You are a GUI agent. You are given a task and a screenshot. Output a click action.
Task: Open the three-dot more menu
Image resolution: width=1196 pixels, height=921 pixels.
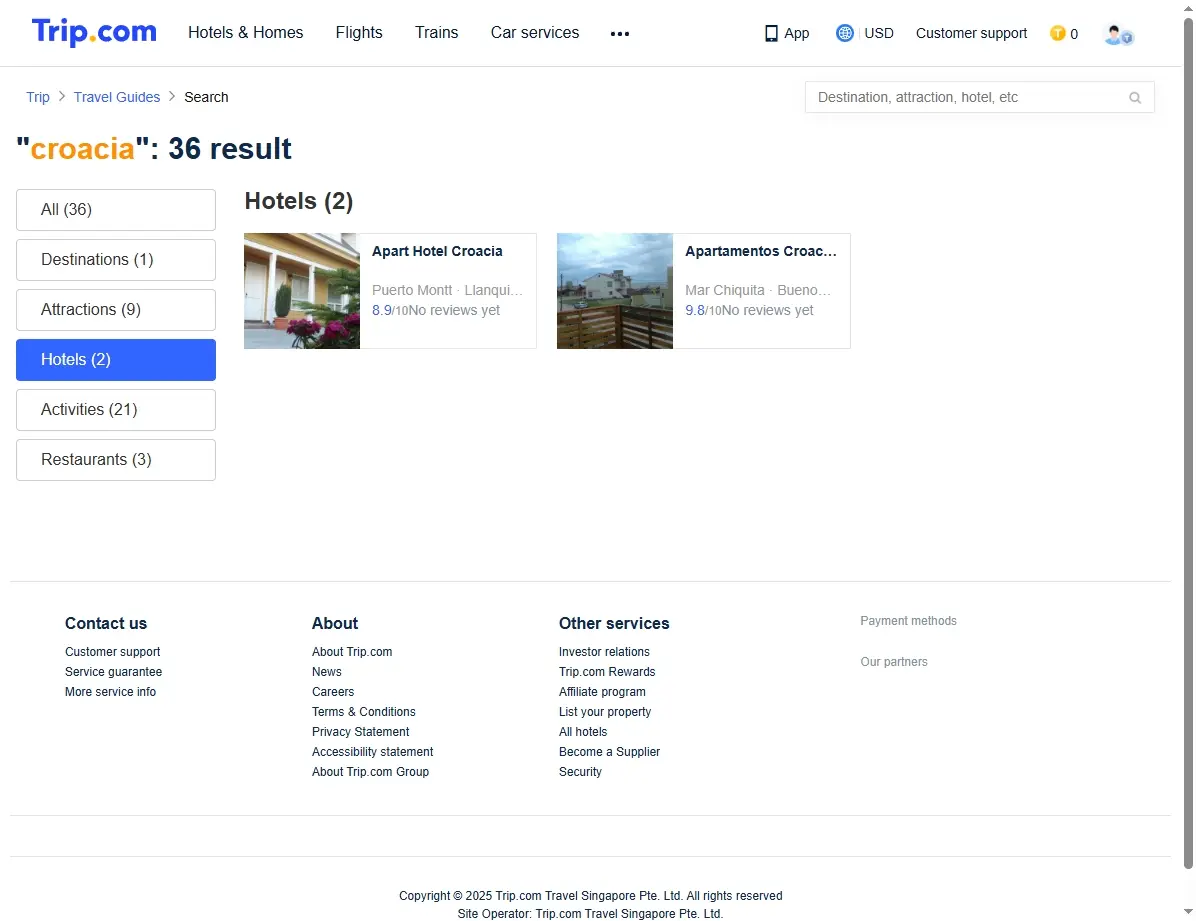[x=619, y=34]
